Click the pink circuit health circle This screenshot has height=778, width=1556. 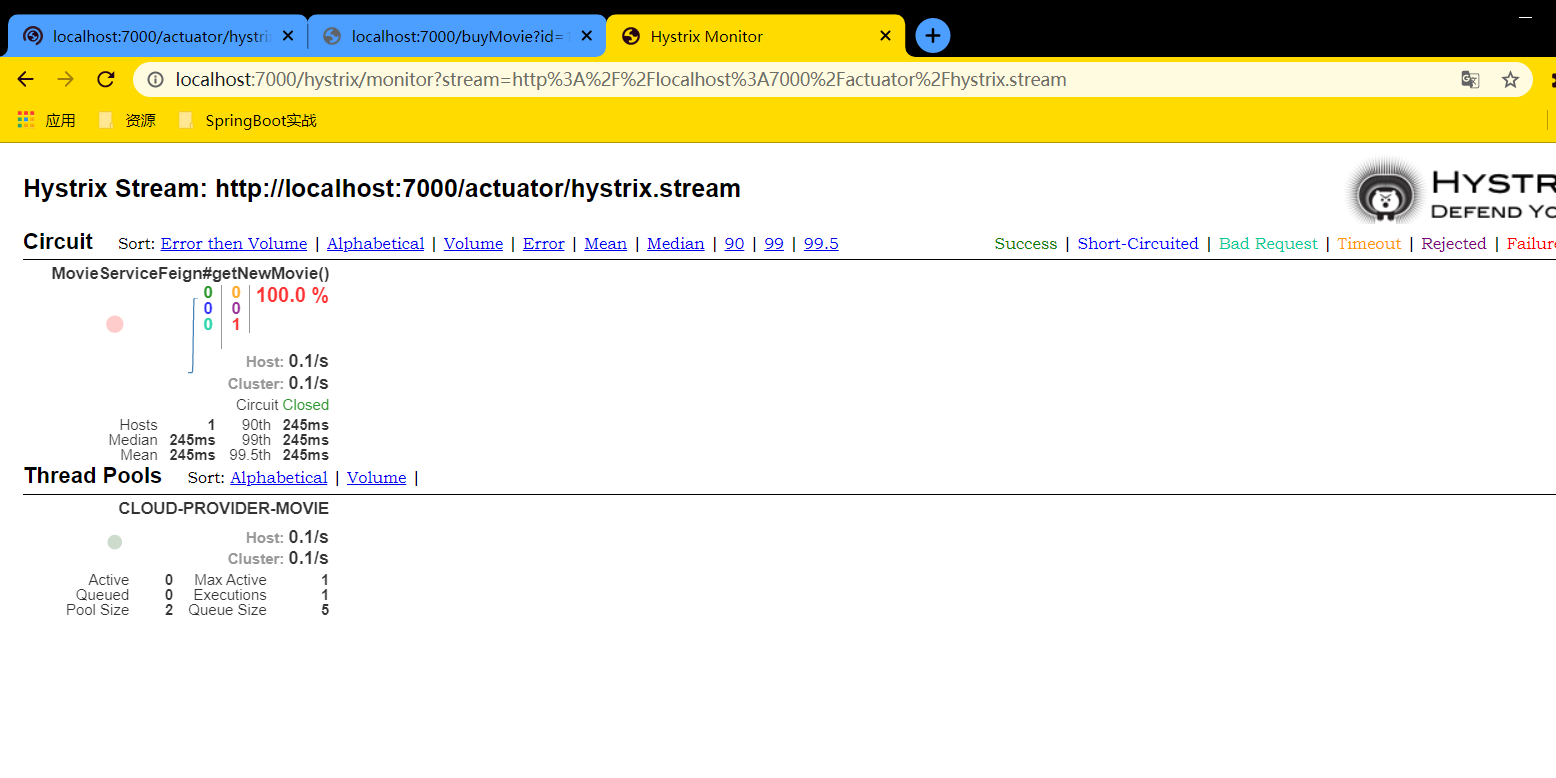pos(115,324)
